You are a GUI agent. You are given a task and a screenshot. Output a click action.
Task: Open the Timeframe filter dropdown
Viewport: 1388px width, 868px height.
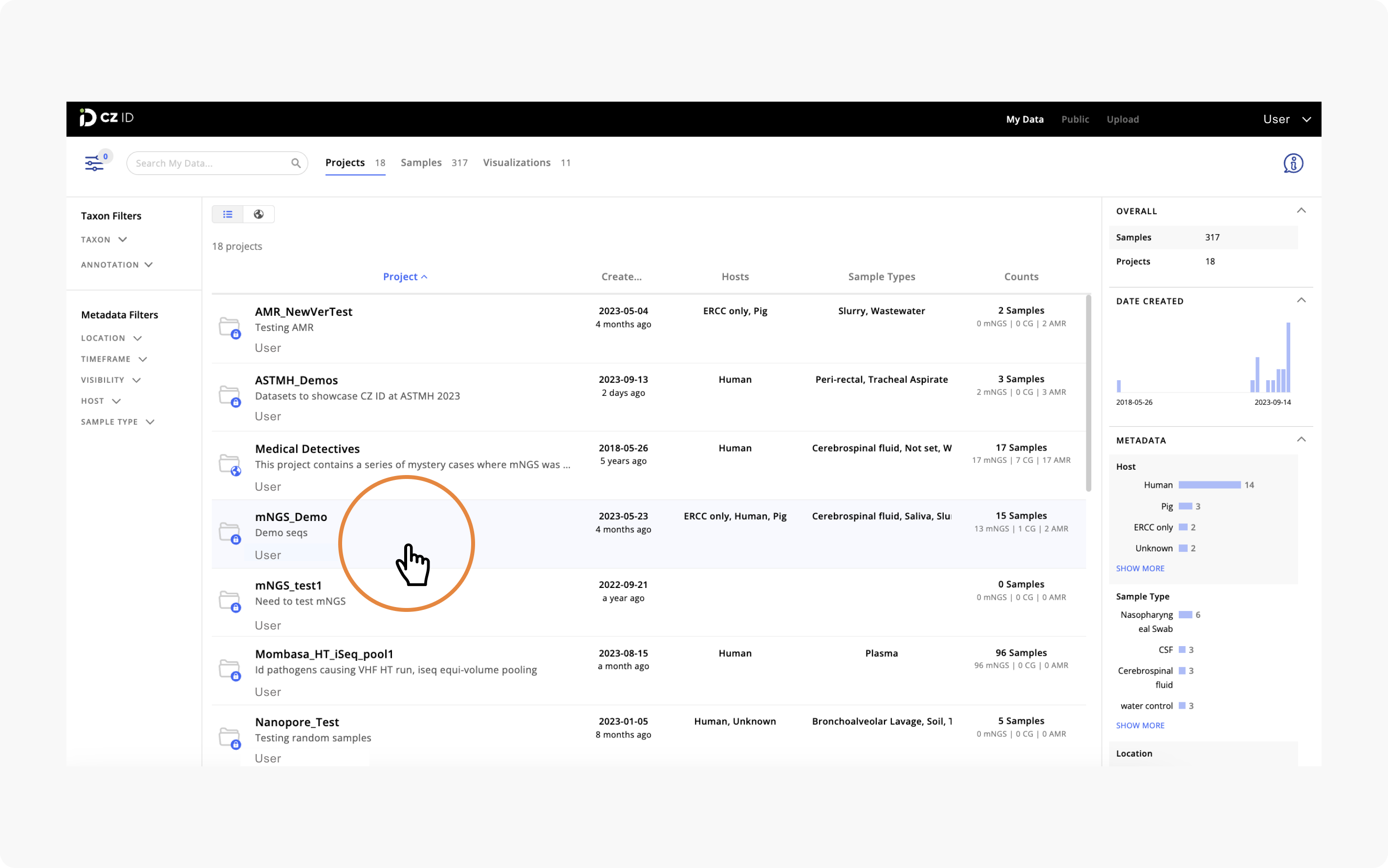pyautogui.click(x=114, y=359)
